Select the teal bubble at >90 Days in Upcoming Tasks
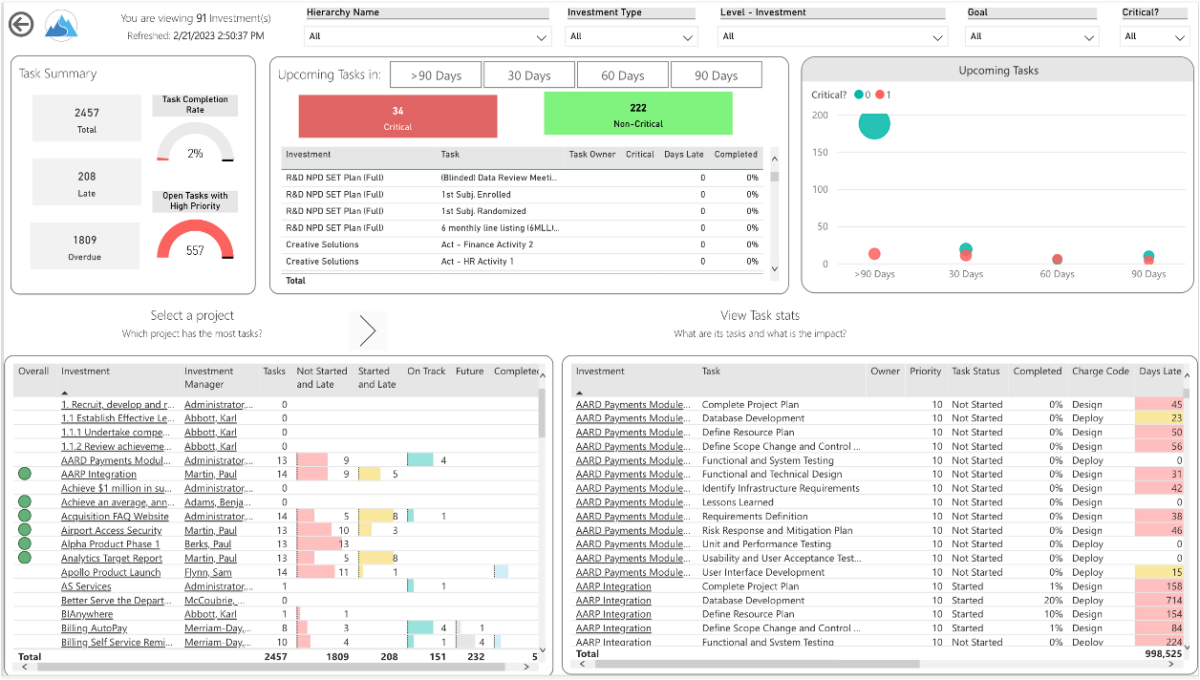1200x680 pixels. (x=874, y=125)
